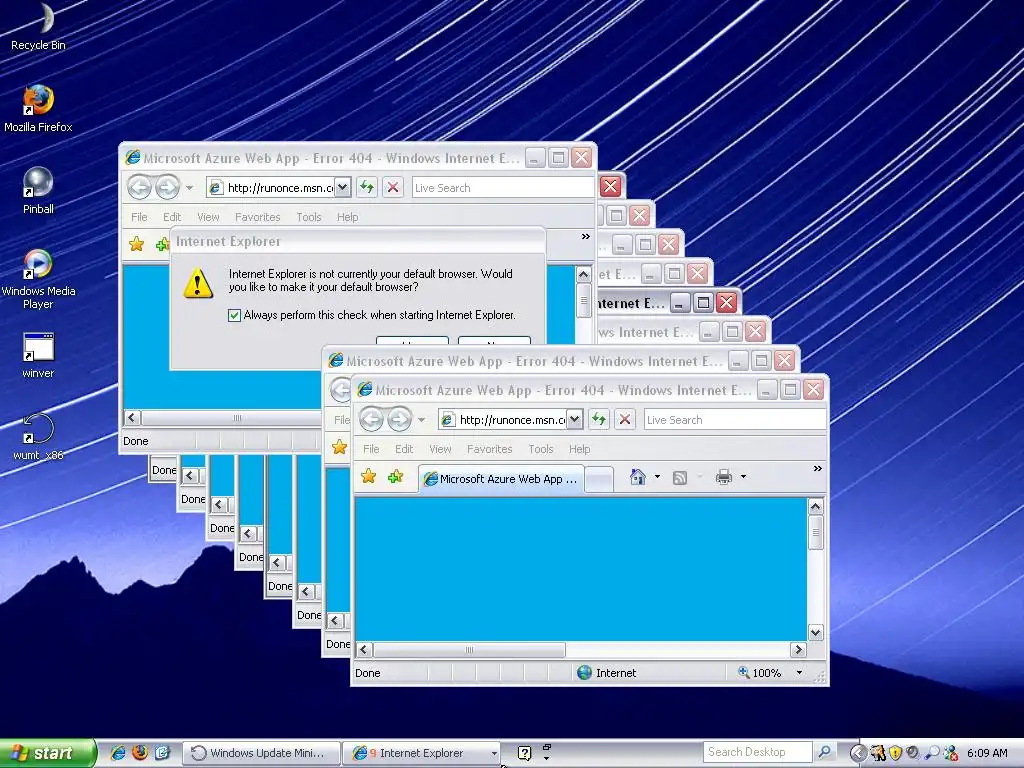1024x768 pixels.
Task: Click Stop (red X) in front IE window
Action: click(625, 419)
